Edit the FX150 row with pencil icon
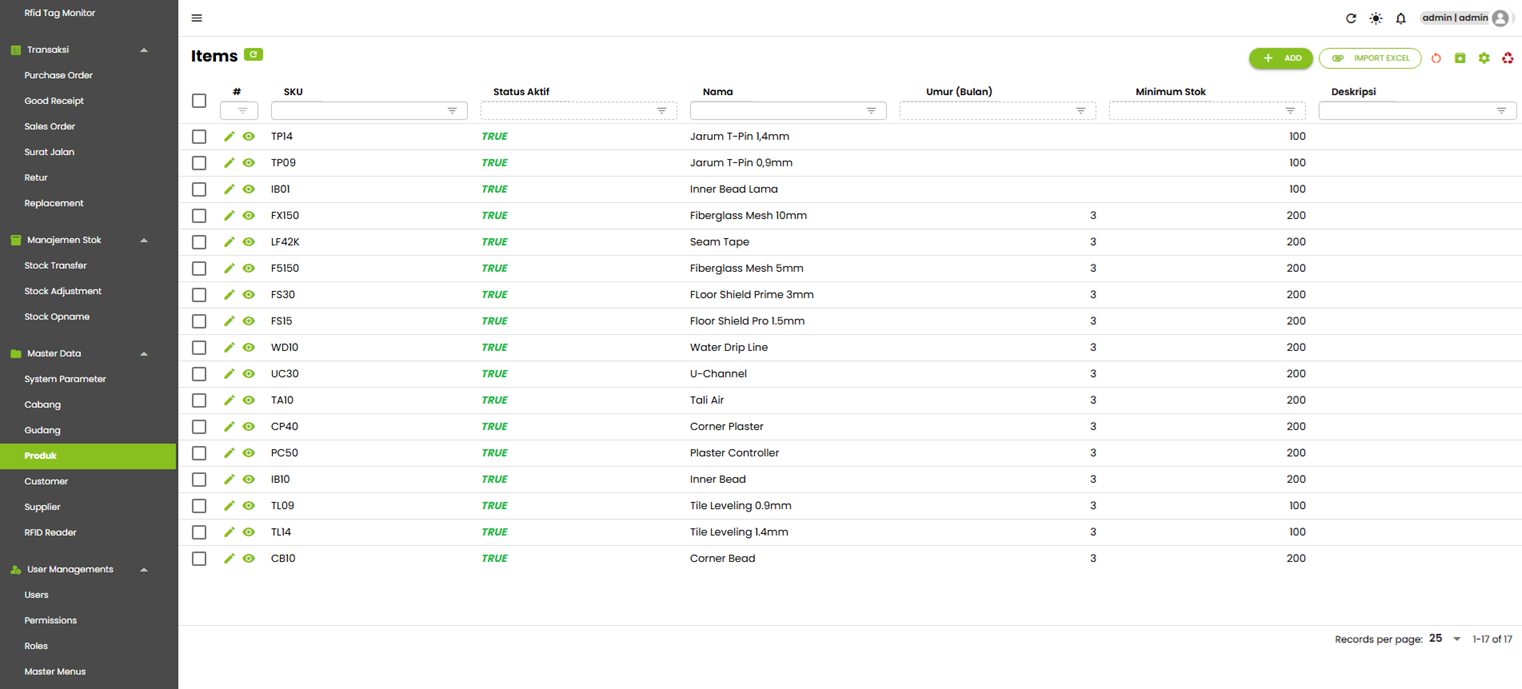The height and width of the screenshot is (689, 1522). 229,215
